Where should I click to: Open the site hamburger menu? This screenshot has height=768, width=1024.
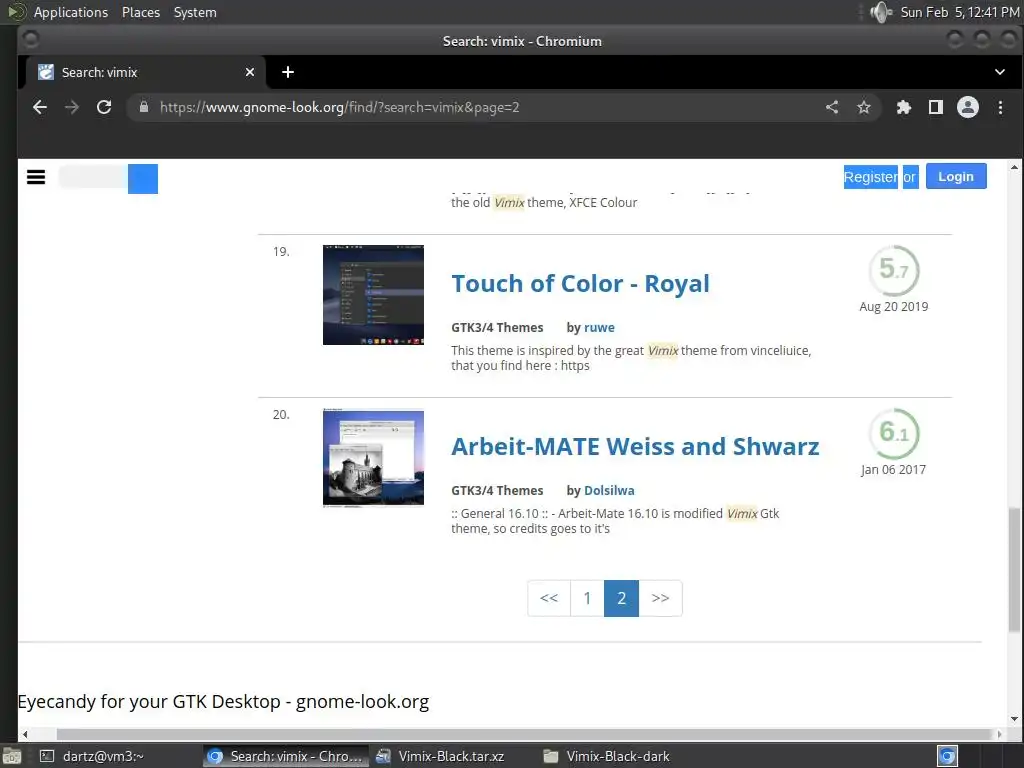36,177
